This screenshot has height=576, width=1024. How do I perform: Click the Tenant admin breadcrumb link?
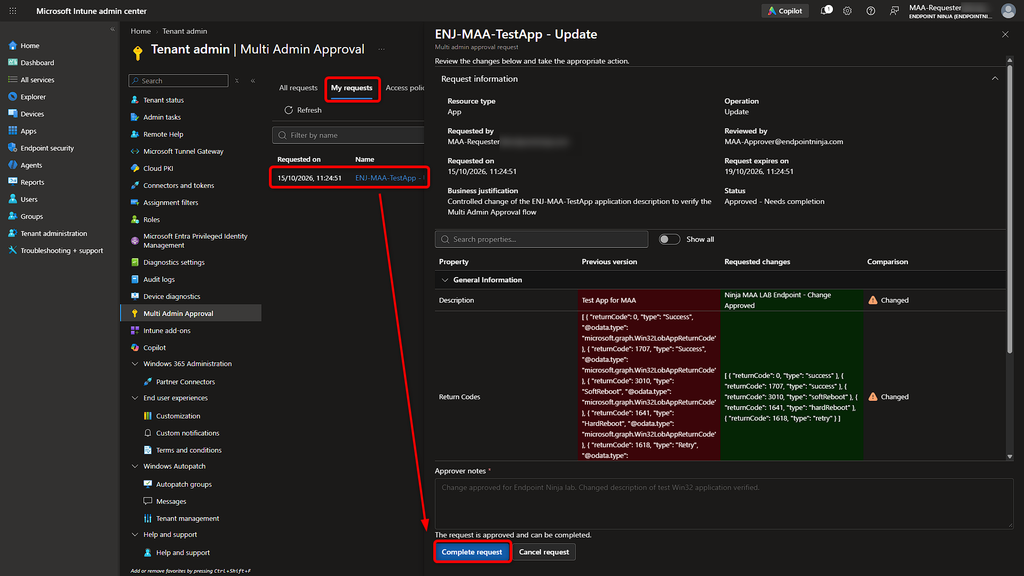point(185,31)
